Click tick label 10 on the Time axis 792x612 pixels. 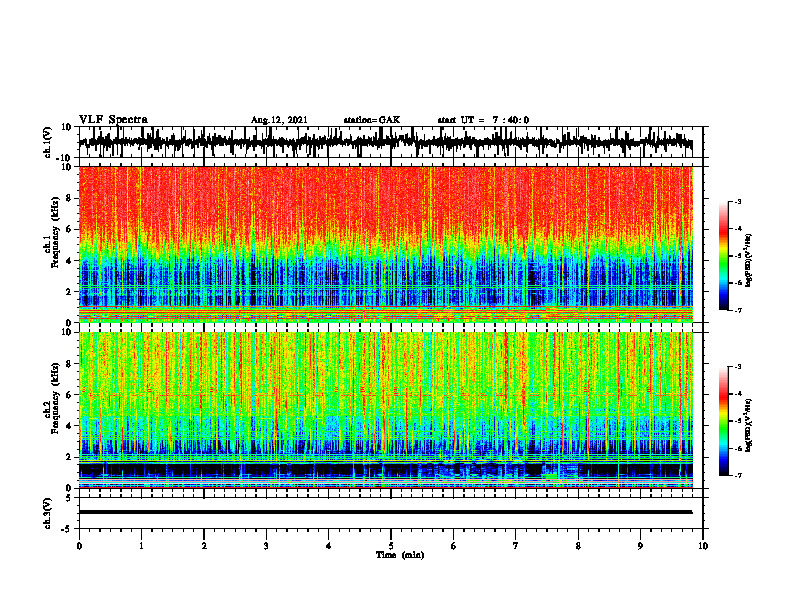[x=703, y=546]
